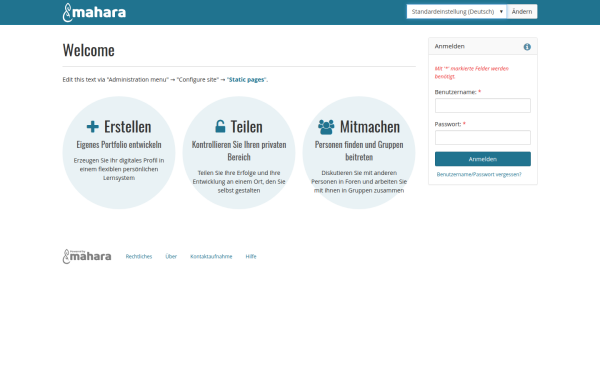Click the plus icon beside Erstellen

(93, 127)
